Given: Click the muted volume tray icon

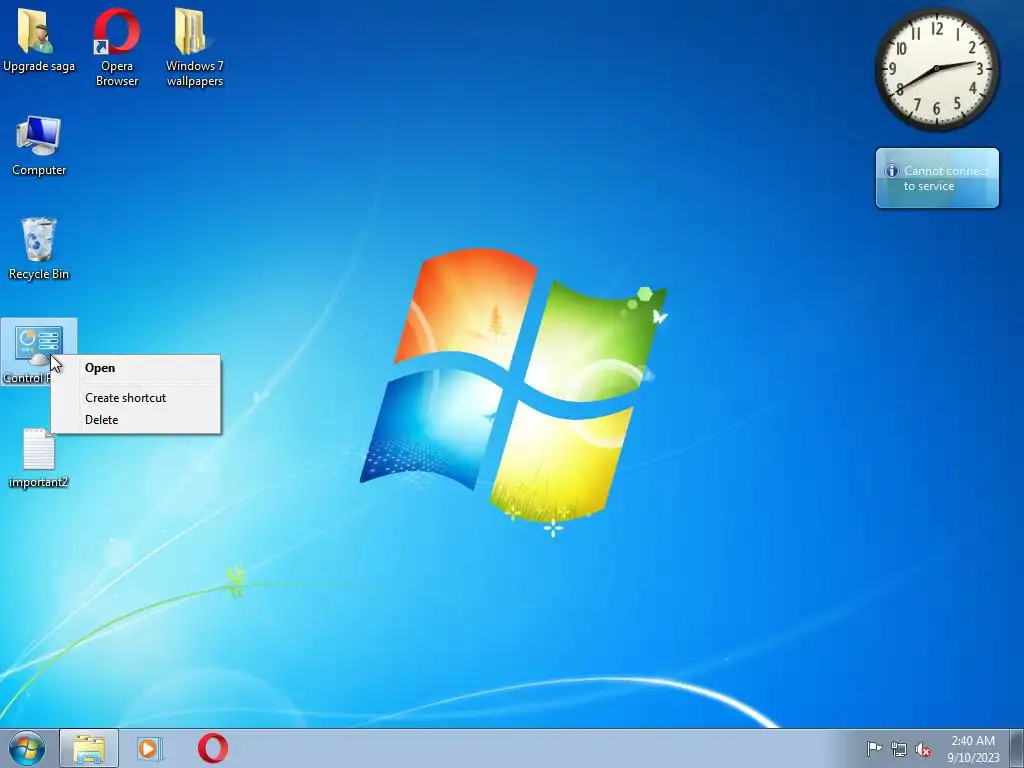Looking at the screenshot, I should click(923, 750).
